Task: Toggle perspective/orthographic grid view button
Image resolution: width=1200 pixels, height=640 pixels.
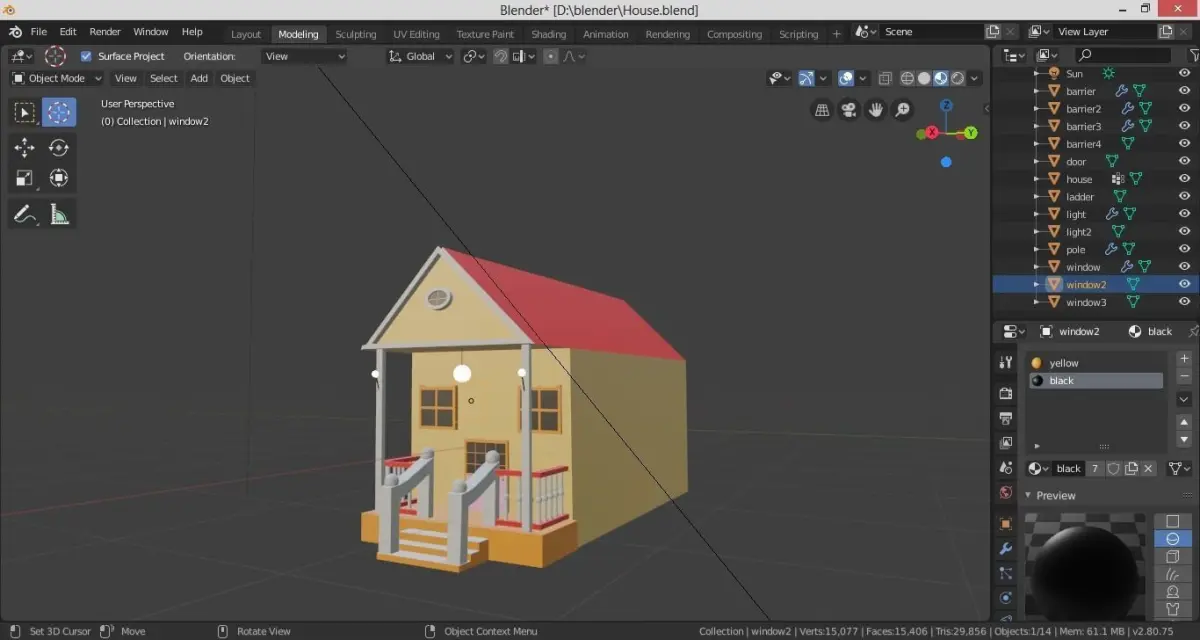Action: coord(822,110)
